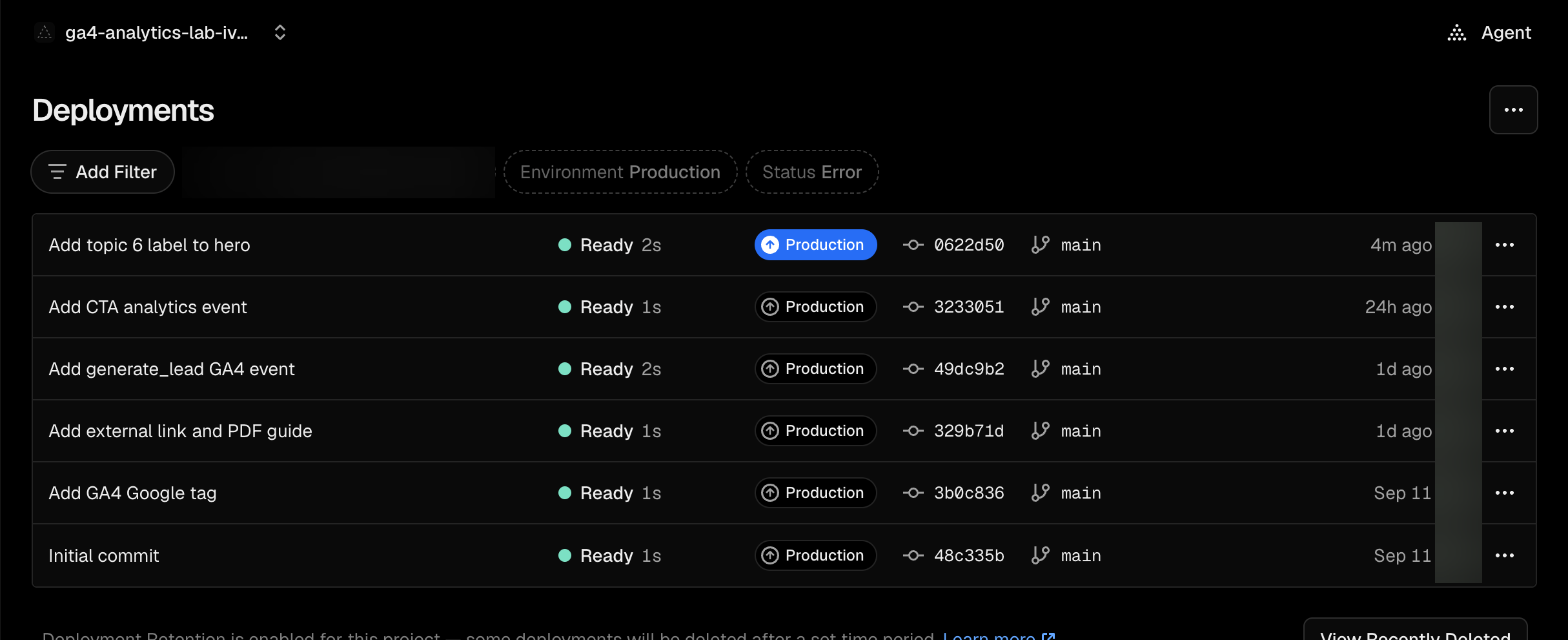
Task: Open the options menu for the 24h ago deployment
Action: click(x=1505, y=307)
